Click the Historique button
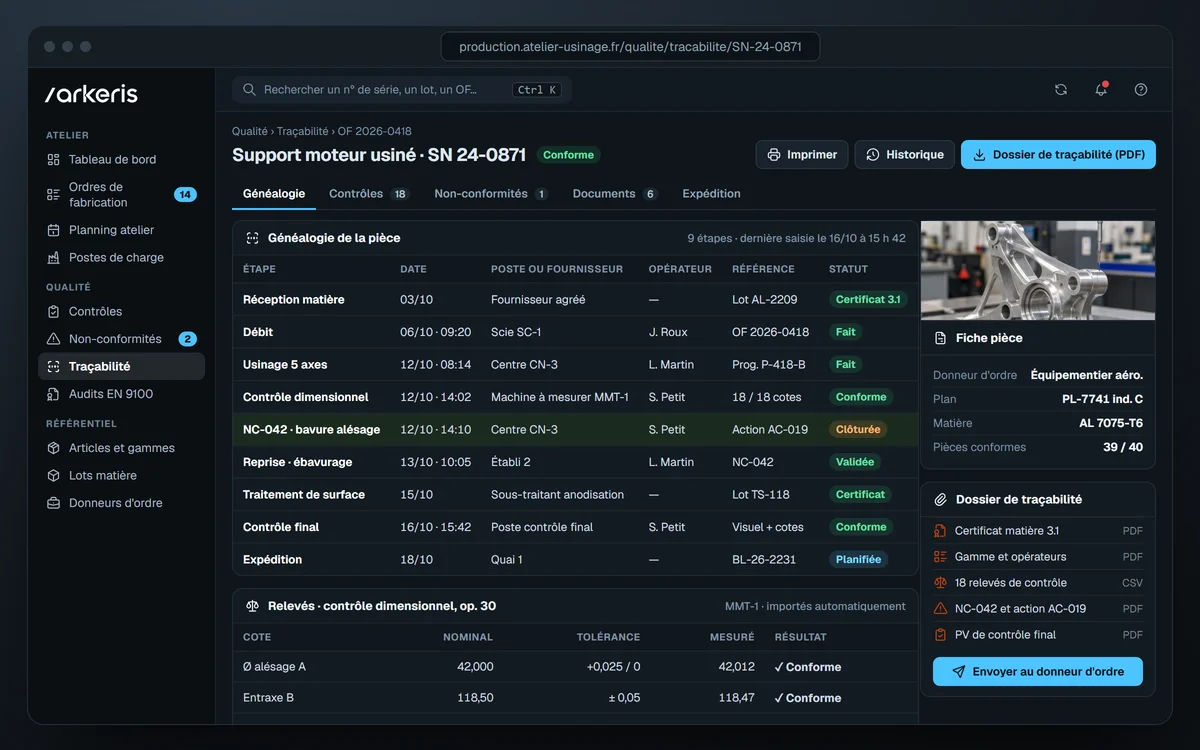The width and height of the screenshot is (1200, 750). click(905, 155)
